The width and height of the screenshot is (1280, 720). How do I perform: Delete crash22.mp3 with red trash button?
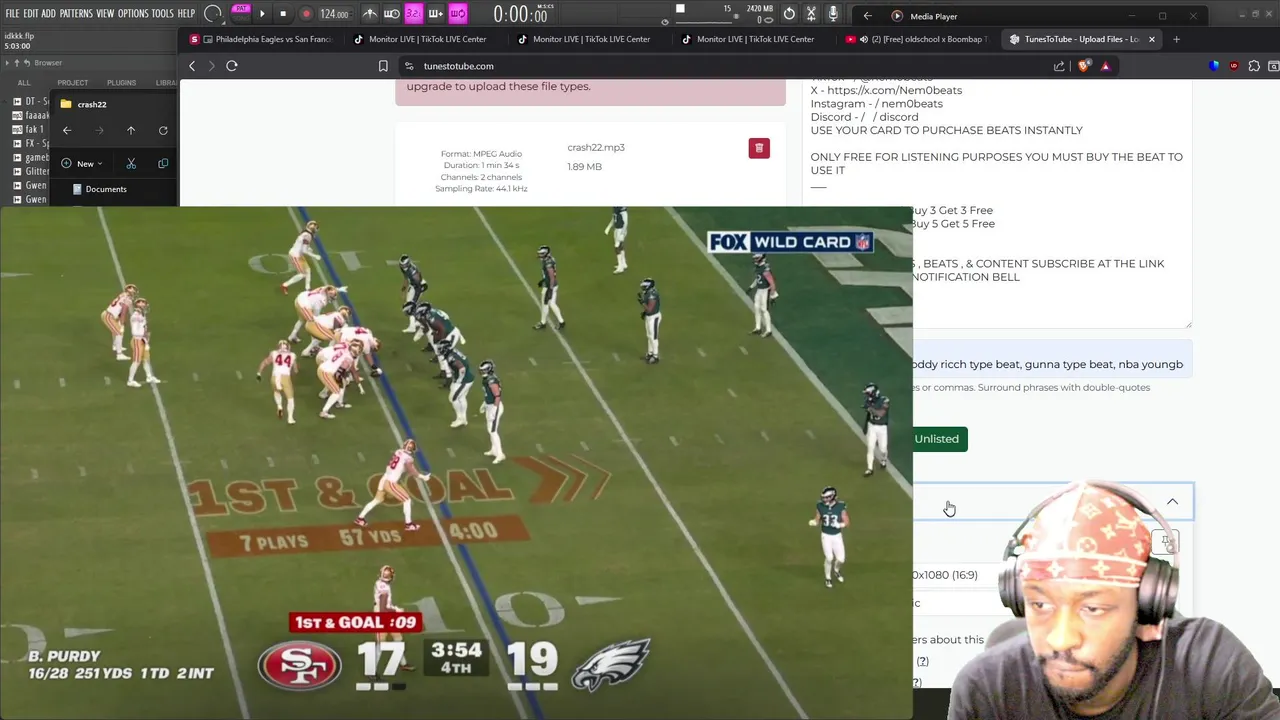[x=759, y=148]
